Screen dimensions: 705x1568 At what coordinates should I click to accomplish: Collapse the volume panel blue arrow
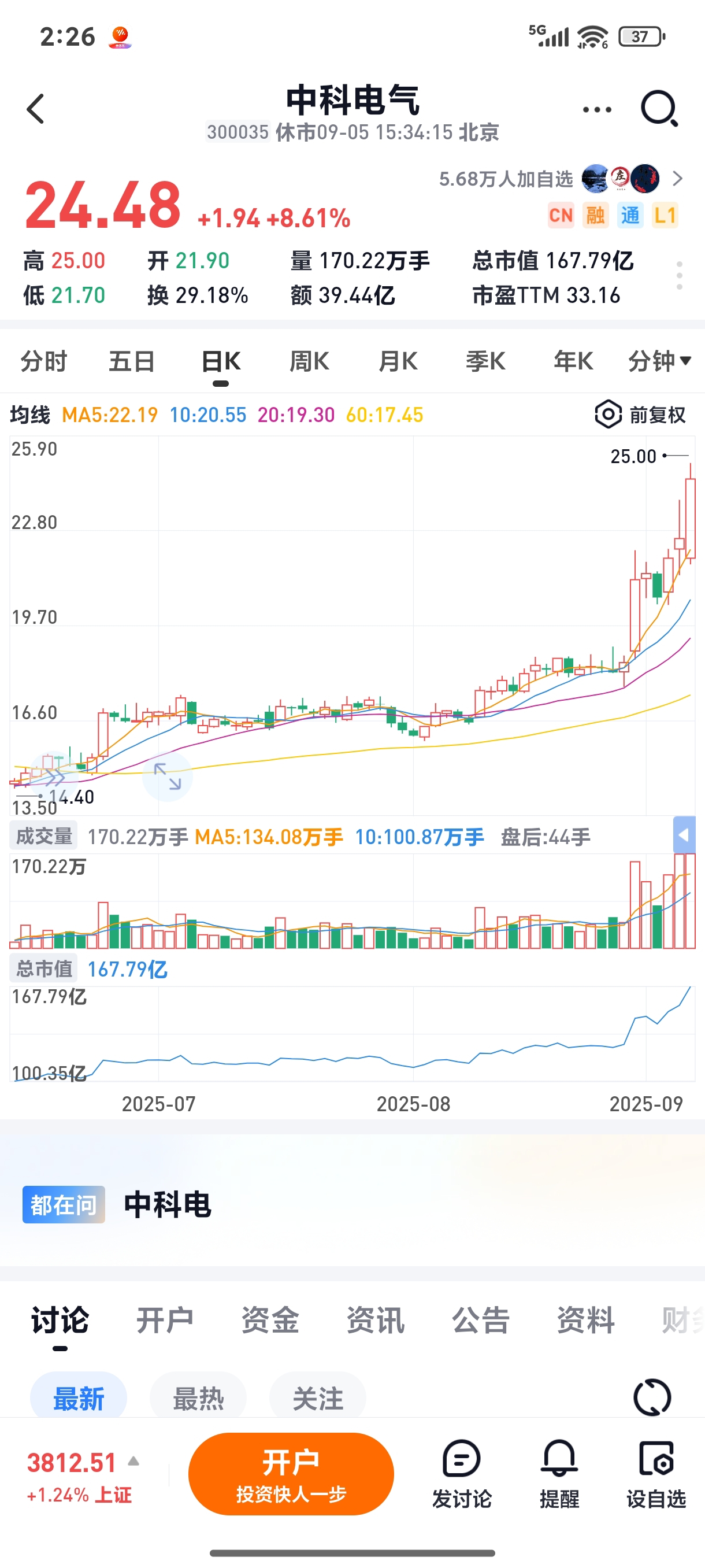pyautogui.click(x=684, y=835)
